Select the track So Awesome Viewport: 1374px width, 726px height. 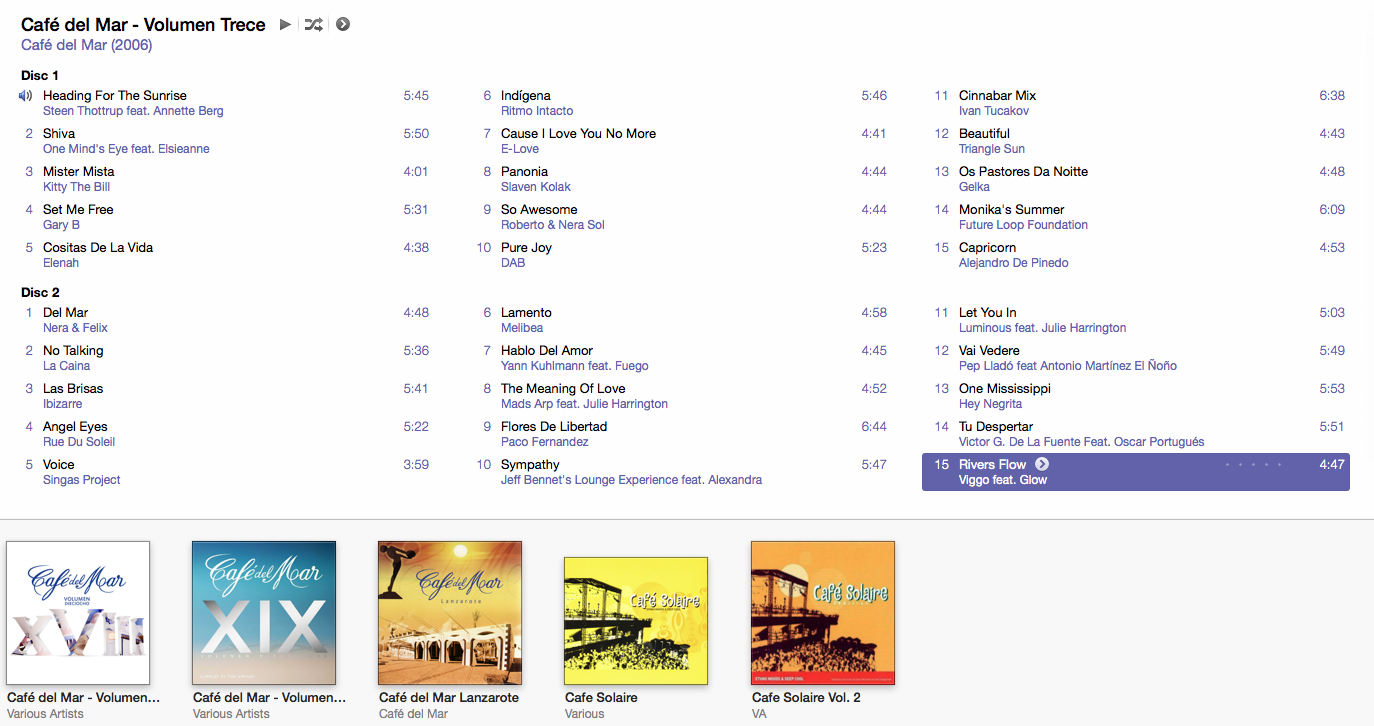[x=539, y=209]
